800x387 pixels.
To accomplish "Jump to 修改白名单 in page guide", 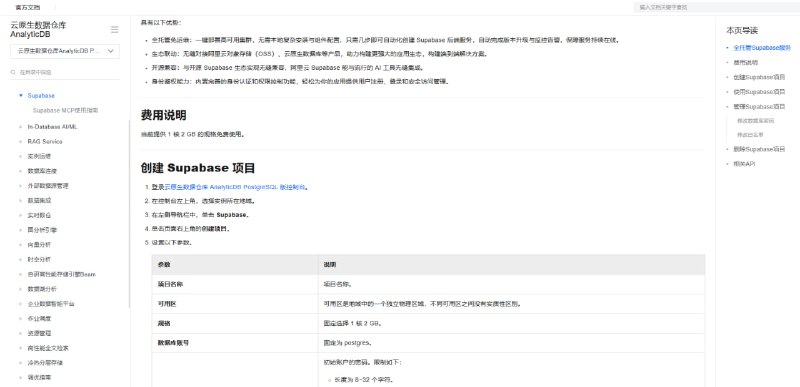I will 750,135.
